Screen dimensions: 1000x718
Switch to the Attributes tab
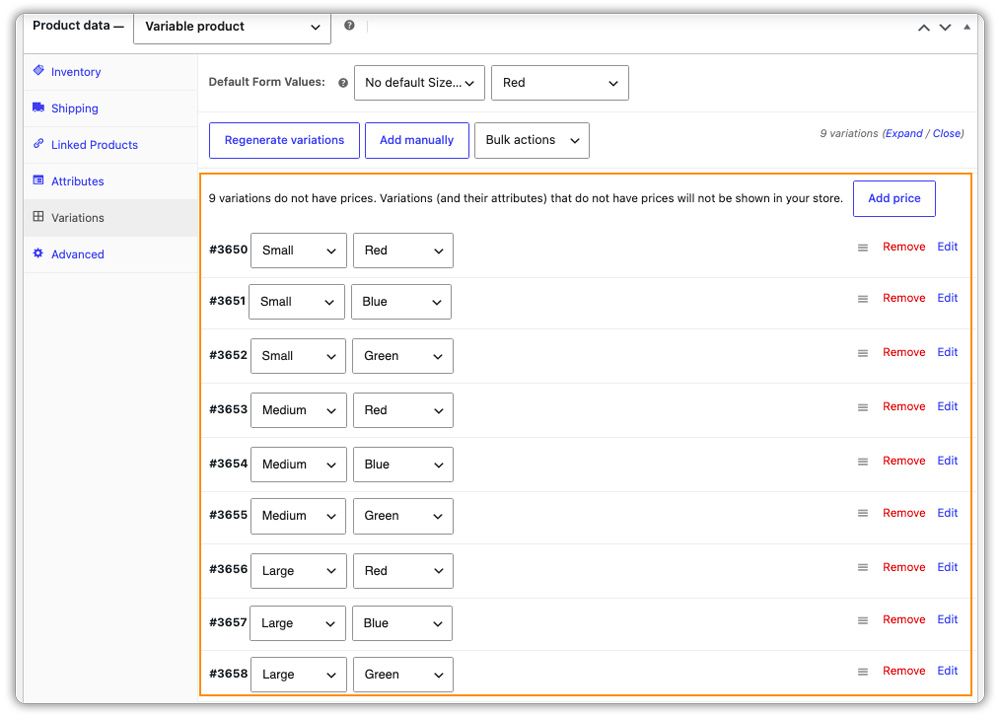pyautogui.click(x=77, y=181)
